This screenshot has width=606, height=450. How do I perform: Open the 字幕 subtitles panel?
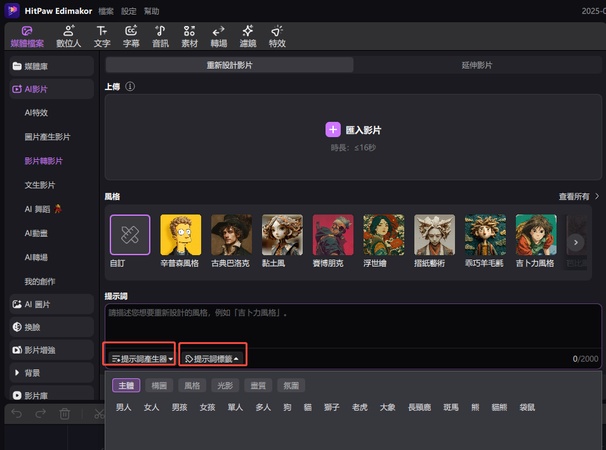click(131, 37)
